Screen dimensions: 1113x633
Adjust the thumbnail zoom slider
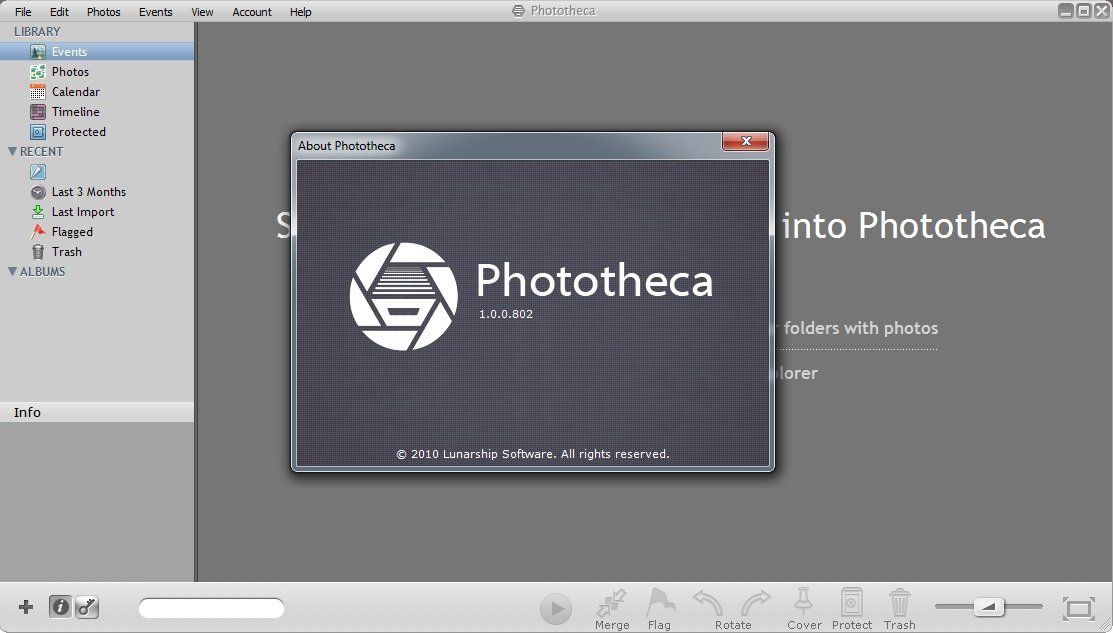click(989, 606)
